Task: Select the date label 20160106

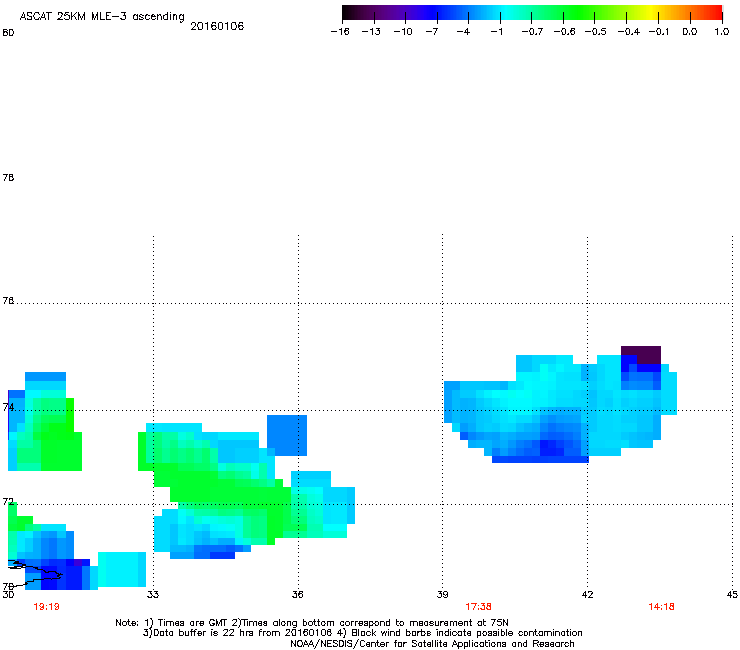Action: tap(217, 26)
